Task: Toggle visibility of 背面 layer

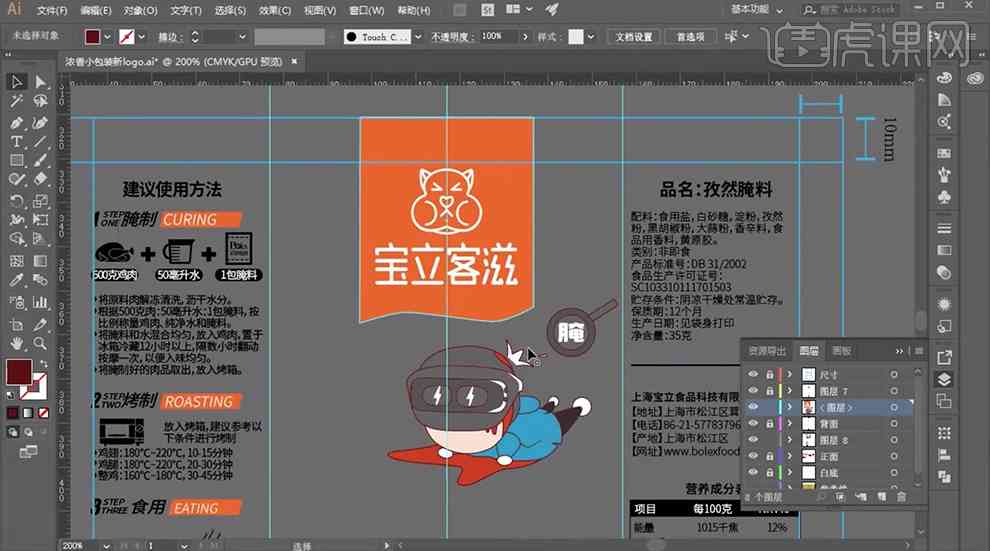Action: coord(753,424)
